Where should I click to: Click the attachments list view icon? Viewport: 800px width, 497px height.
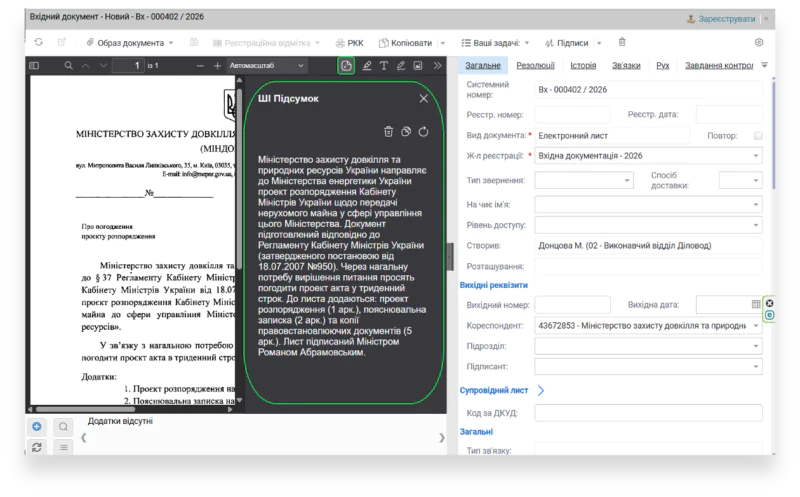click(63, 447)
